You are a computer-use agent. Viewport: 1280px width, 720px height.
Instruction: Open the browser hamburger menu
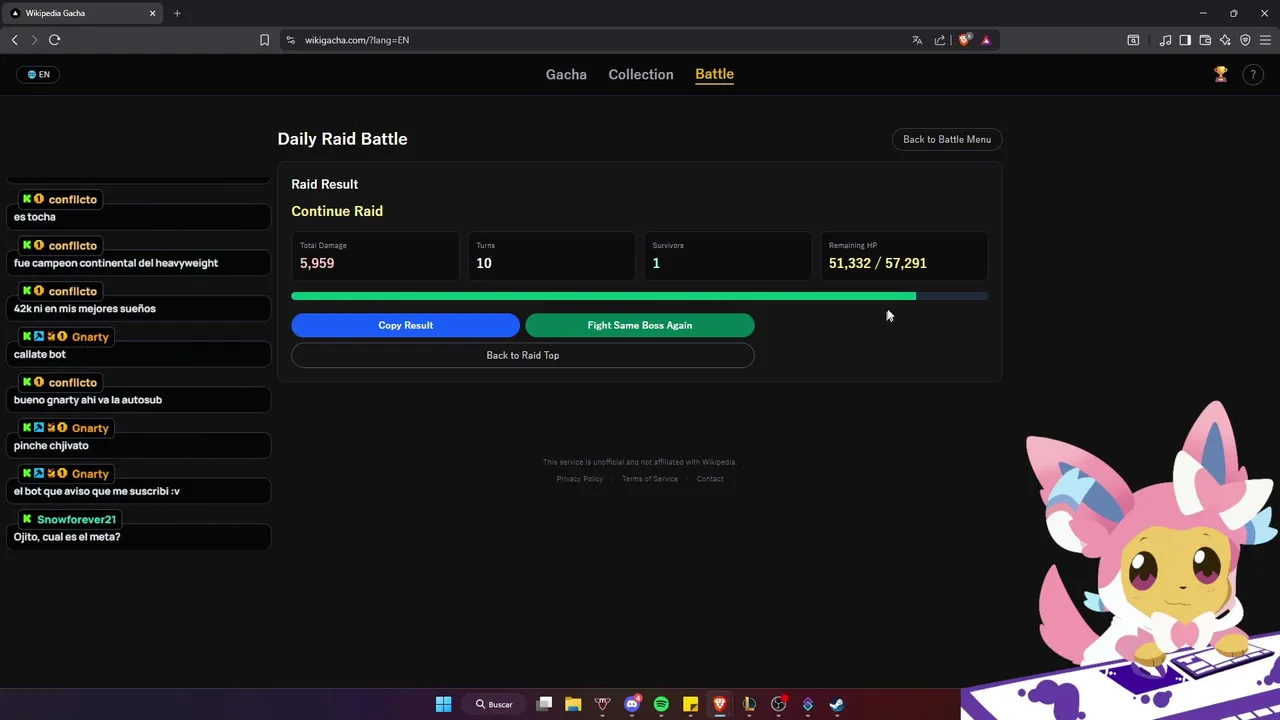tap(1265, 40)
